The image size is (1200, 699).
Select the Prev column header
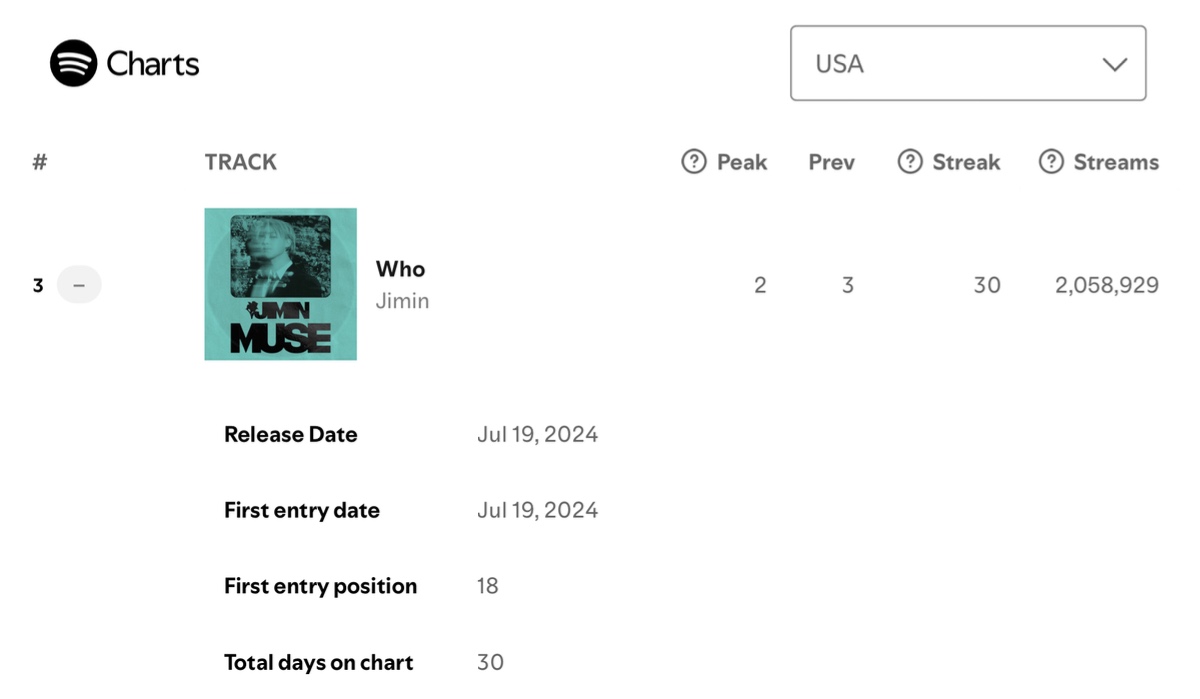832,162
